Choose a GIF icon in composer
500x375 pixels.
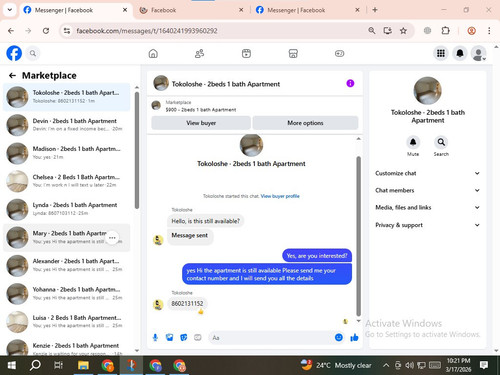(198, 338)
